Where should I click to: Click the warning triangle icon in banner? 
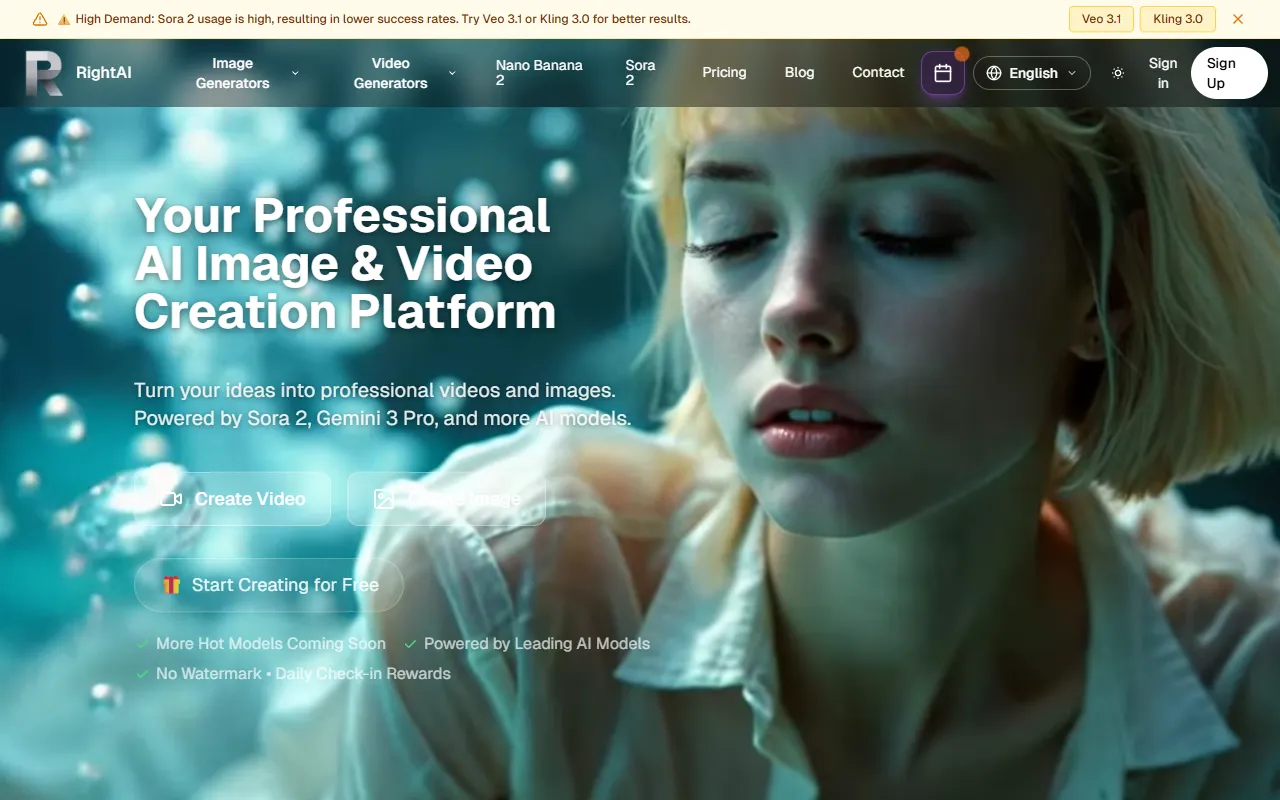coord(40,19)
